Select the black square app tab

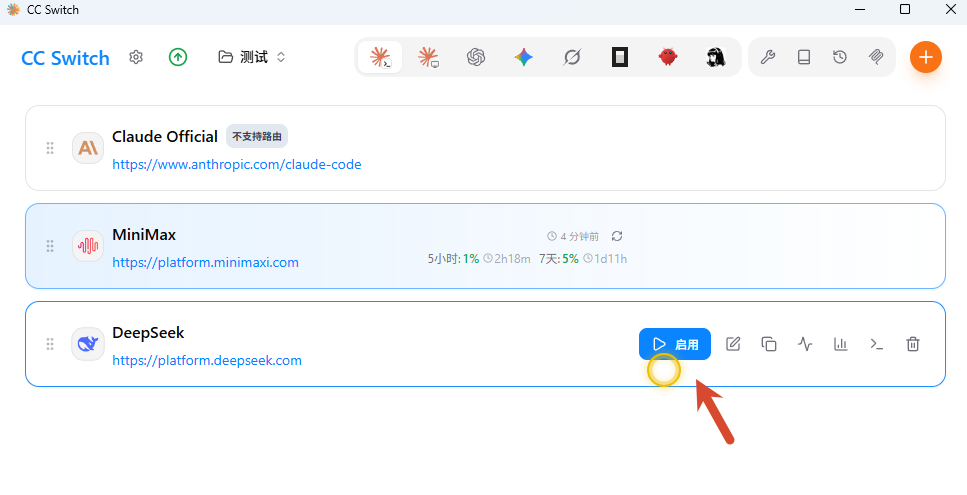[x=620, y=57]
